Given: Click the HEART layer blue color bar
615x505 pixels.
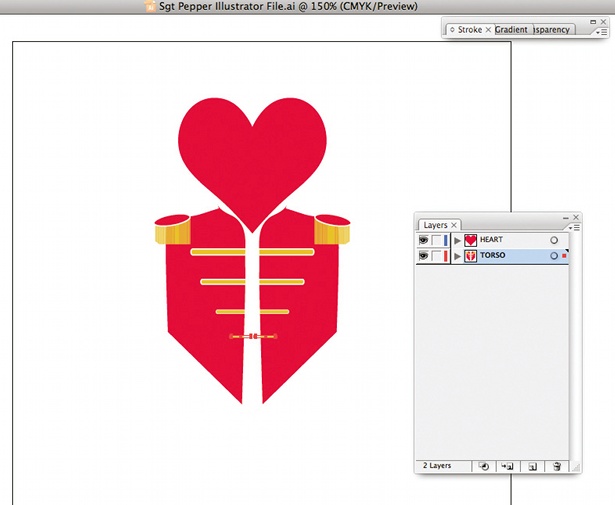Looking at the screenshot, I should [446, 240].
